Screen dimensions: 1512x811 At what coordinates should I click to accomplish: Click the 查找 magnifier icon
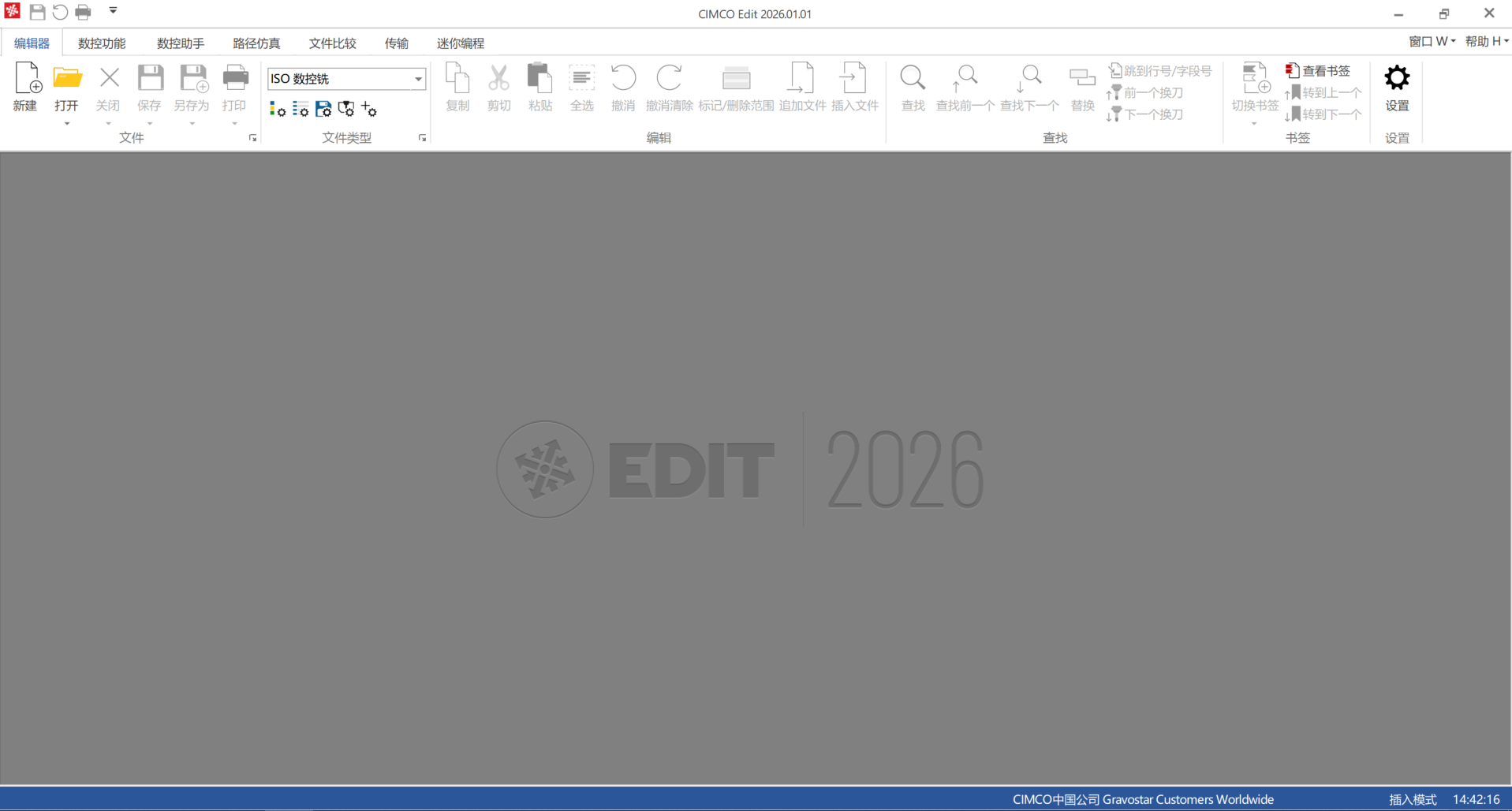913,79
